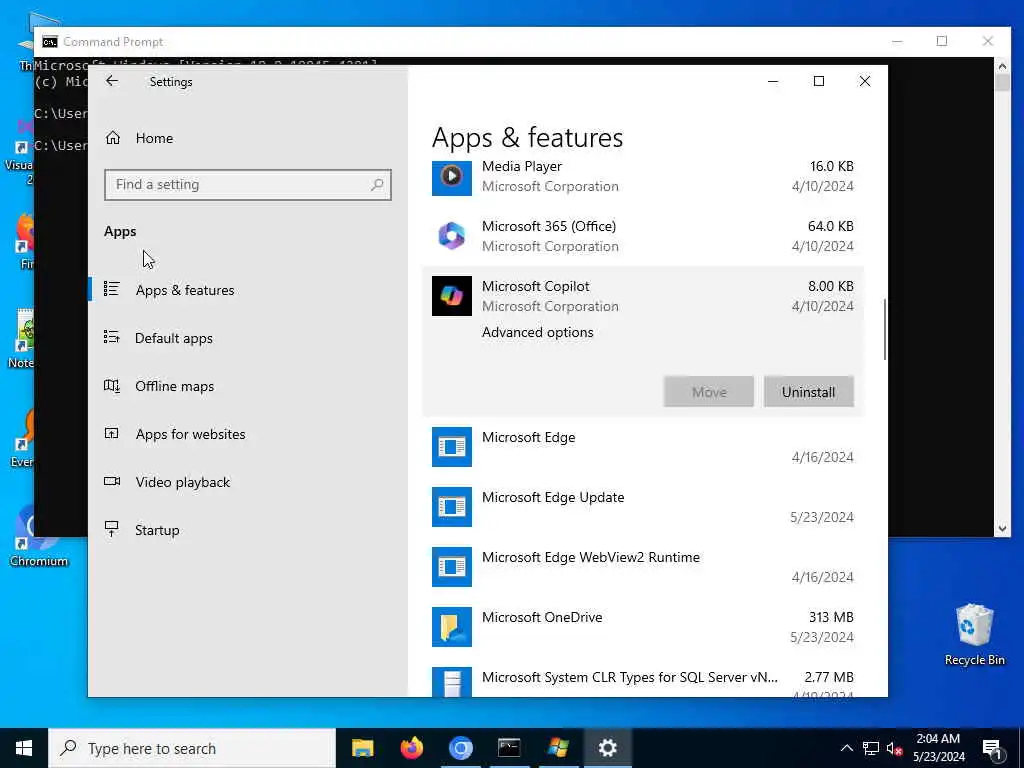Click the Video playback camera icon
Image resolution: width=1024 pixels, height=768 pixels.
tap(112, 482)
